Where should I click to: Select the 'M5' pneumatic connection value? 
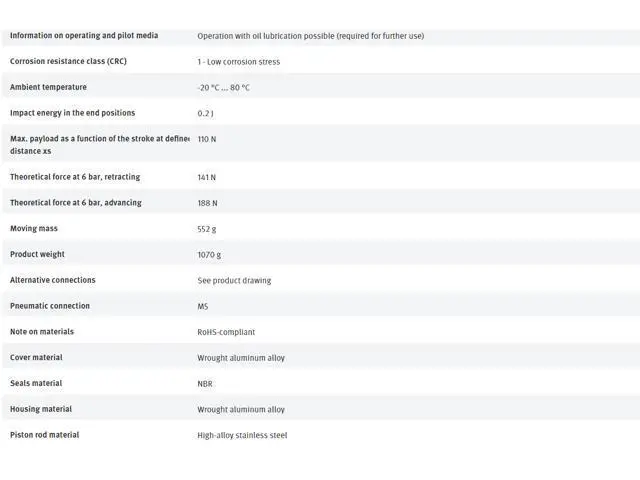(203, 307)
